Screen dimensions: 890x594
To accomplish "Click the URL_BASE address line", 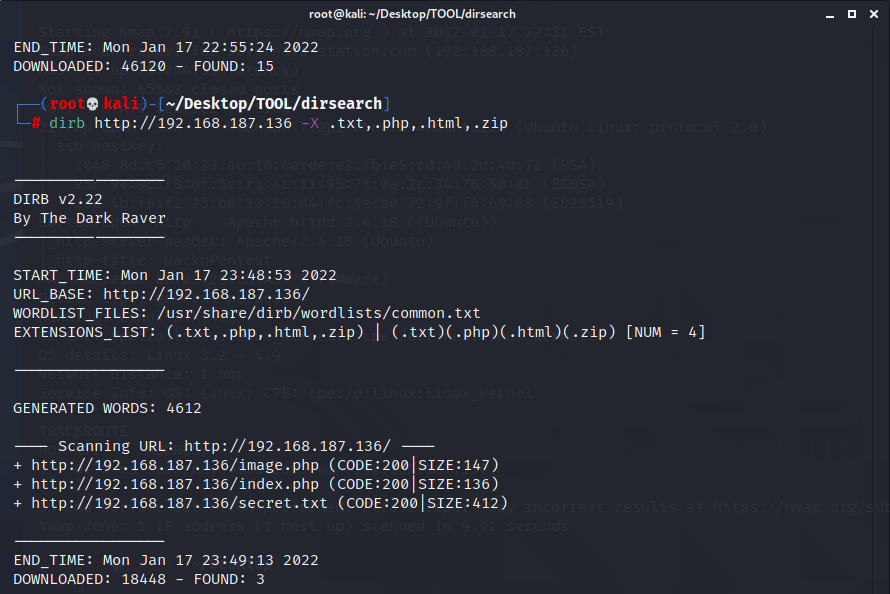I will pyautogui.click(x=162, y=294).
